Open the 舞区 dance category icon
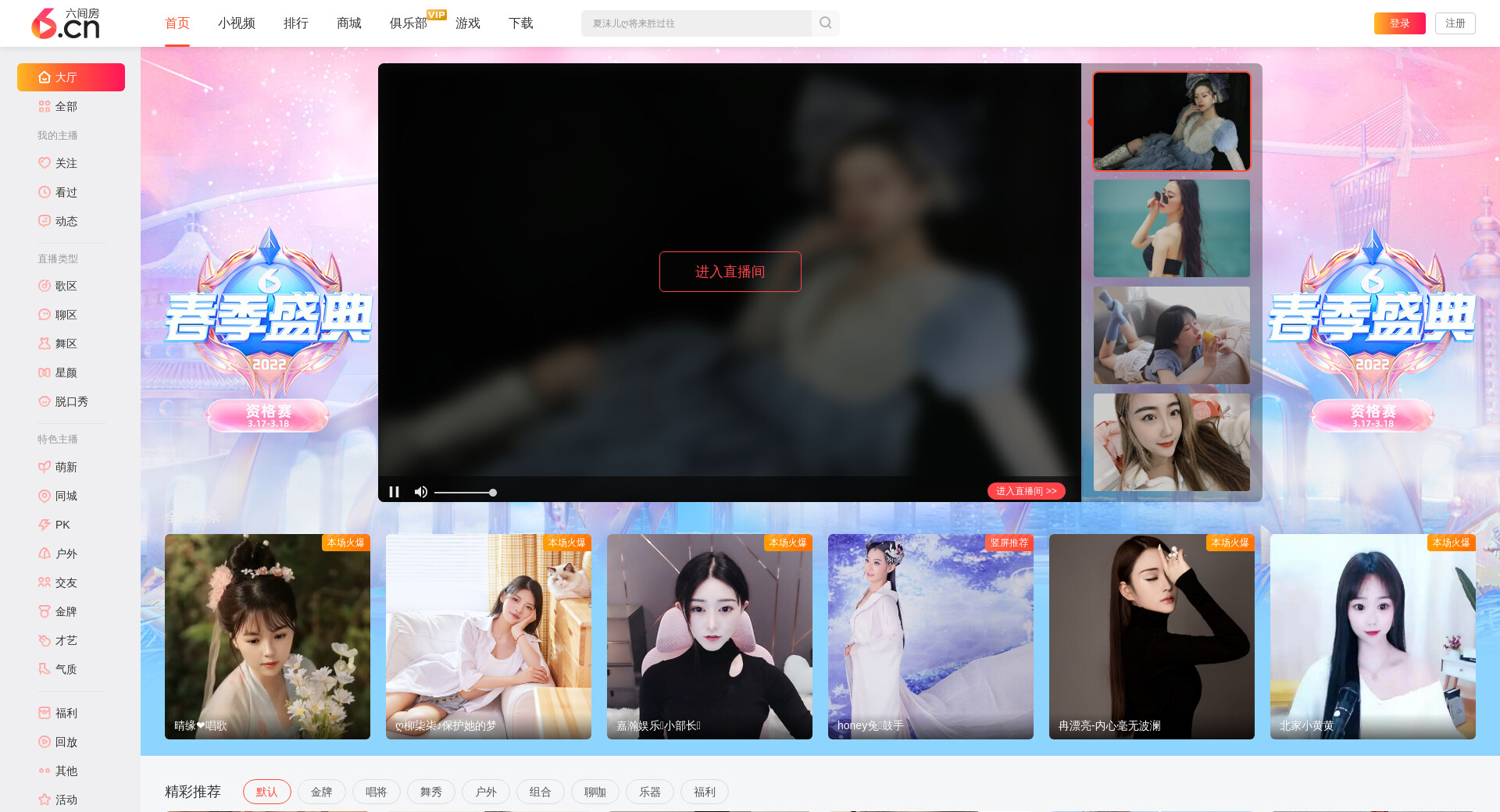 45,344
